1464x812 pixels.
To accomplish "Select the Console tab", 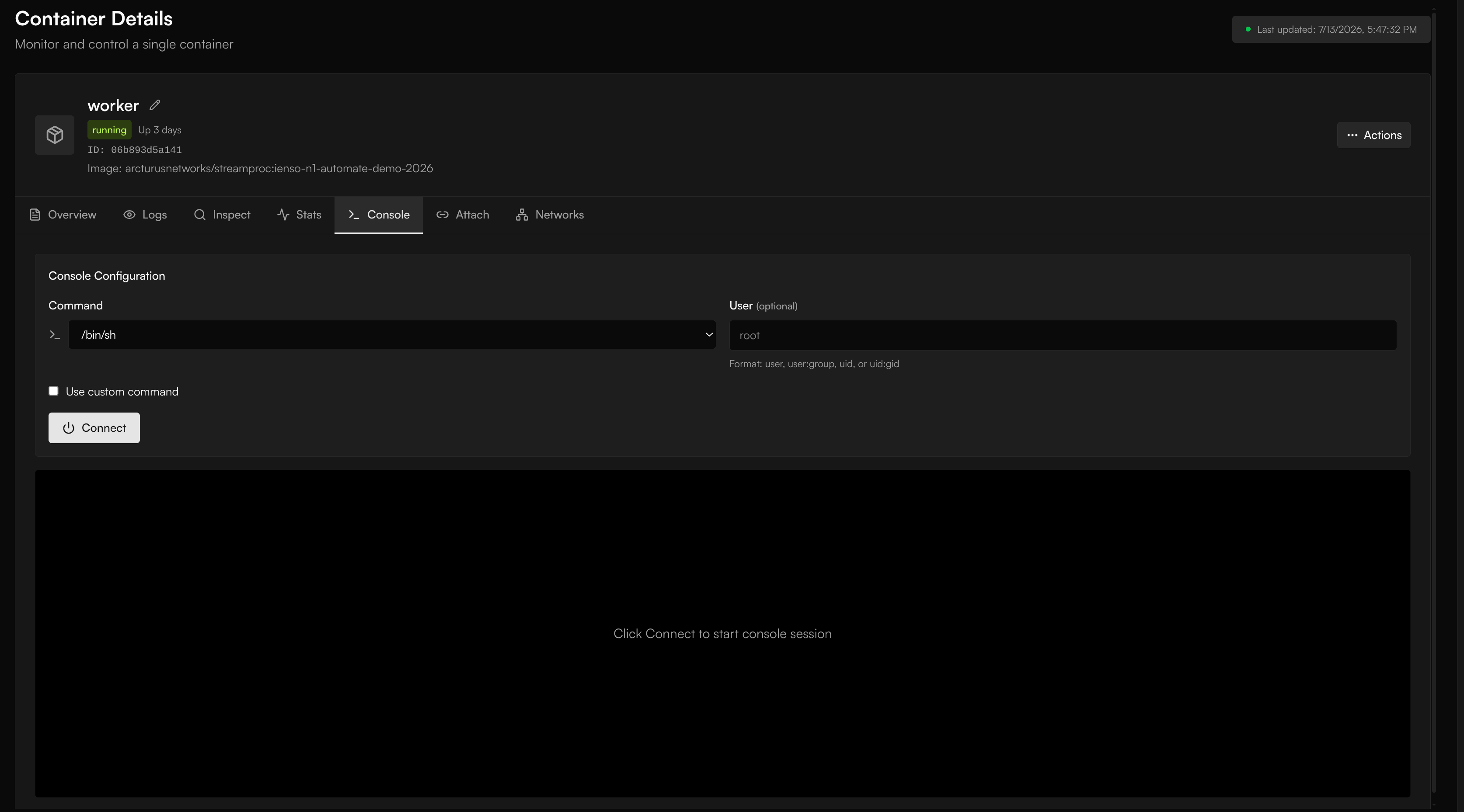I will 379,215.
